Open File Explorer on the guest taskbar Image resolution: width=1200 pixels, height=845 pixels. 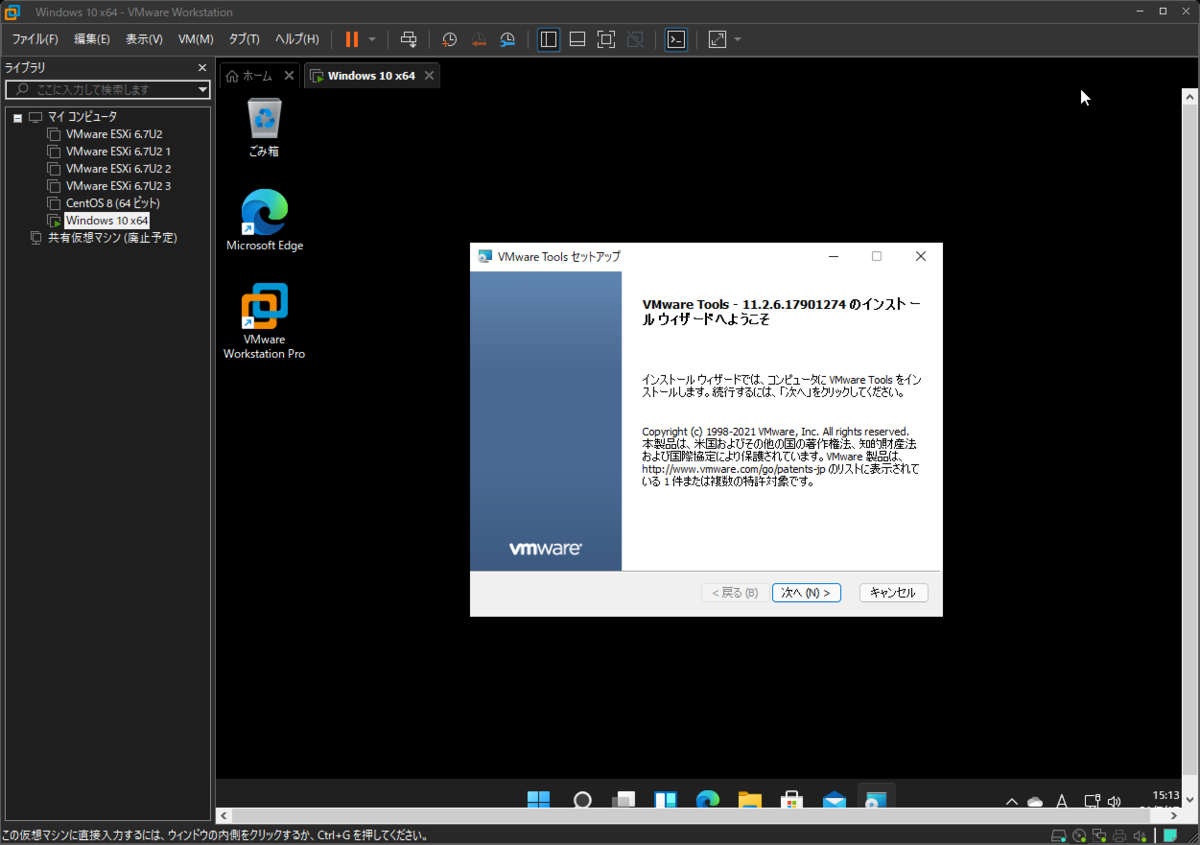(750, 800)
